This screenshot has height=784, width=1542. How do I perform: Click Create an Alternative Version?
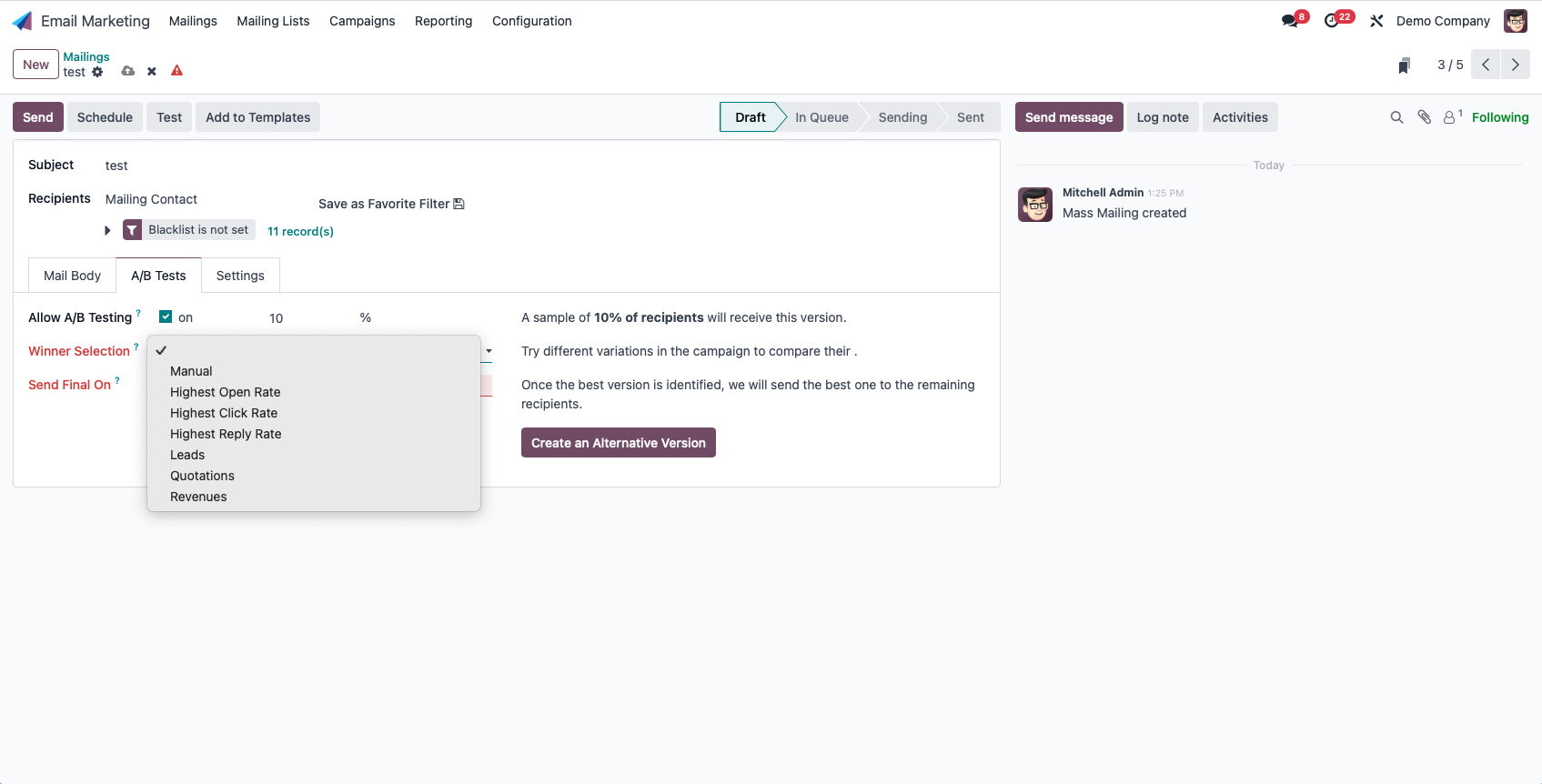[x=619, y=443]
